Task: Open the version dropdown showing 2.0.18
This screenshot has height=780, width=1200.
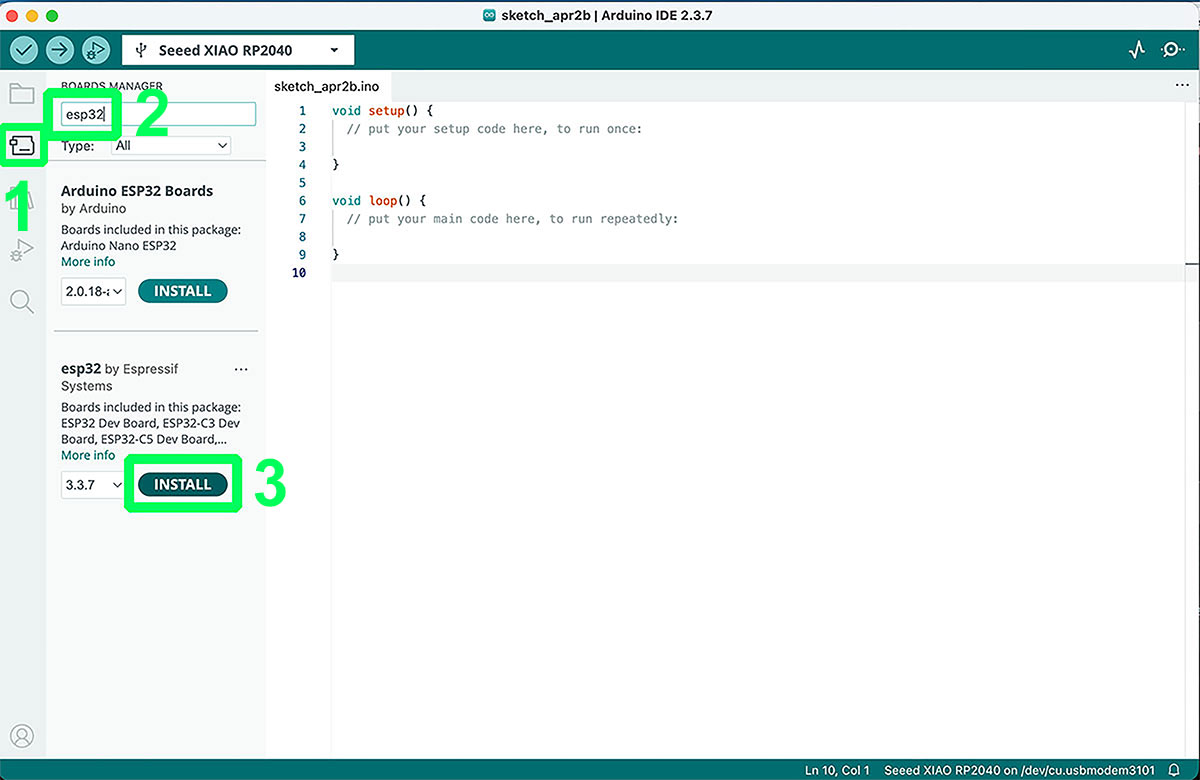Action: point(93,291)
